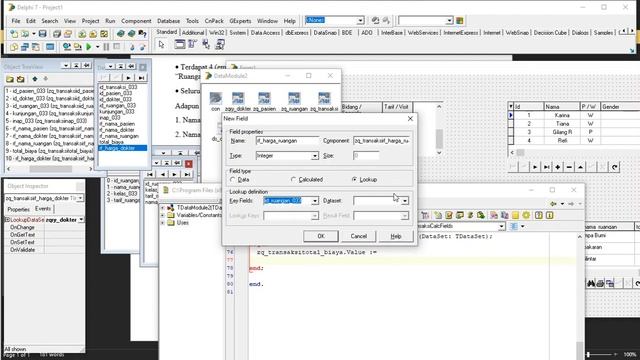Switch to the Data Access palette tab
Viewport: 640px width, 360px height.
click(x=265, y=33)
